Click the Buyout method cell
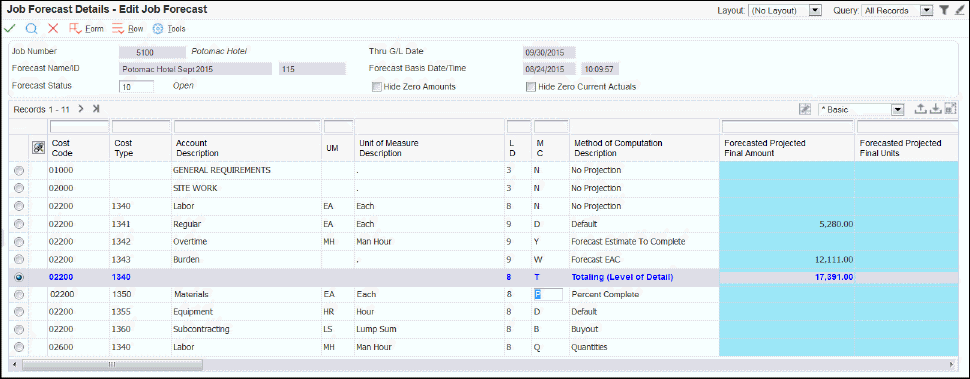970x379 pixels. tap(644, 330)
